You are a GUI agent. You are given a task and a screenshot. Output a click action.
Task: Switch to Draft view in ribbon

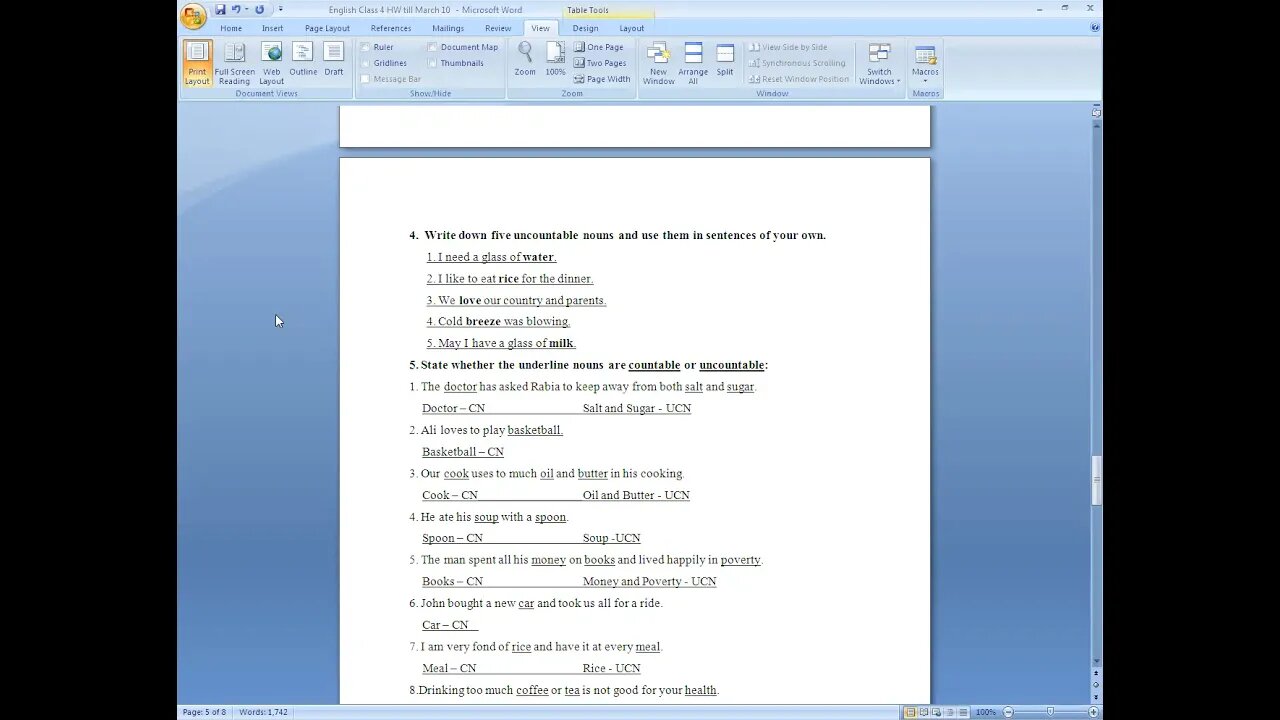334,59
